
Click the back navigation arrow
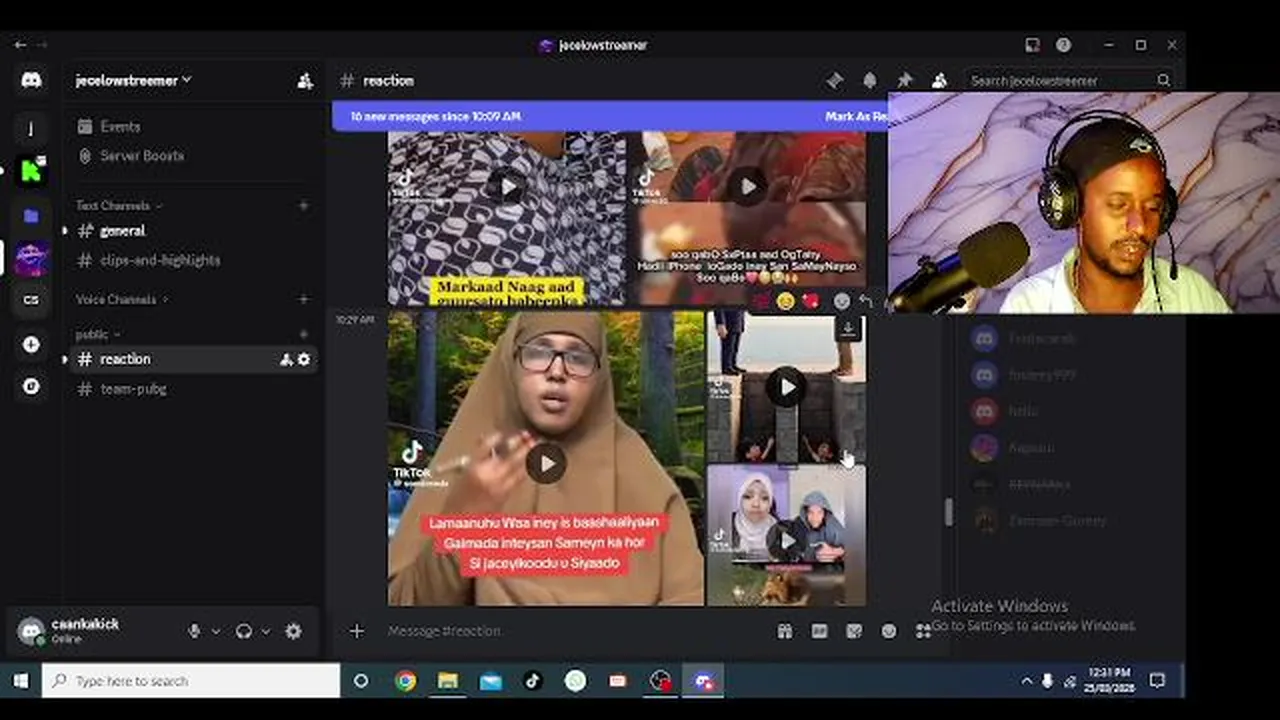pyautogui.click(x=19, y=45)
